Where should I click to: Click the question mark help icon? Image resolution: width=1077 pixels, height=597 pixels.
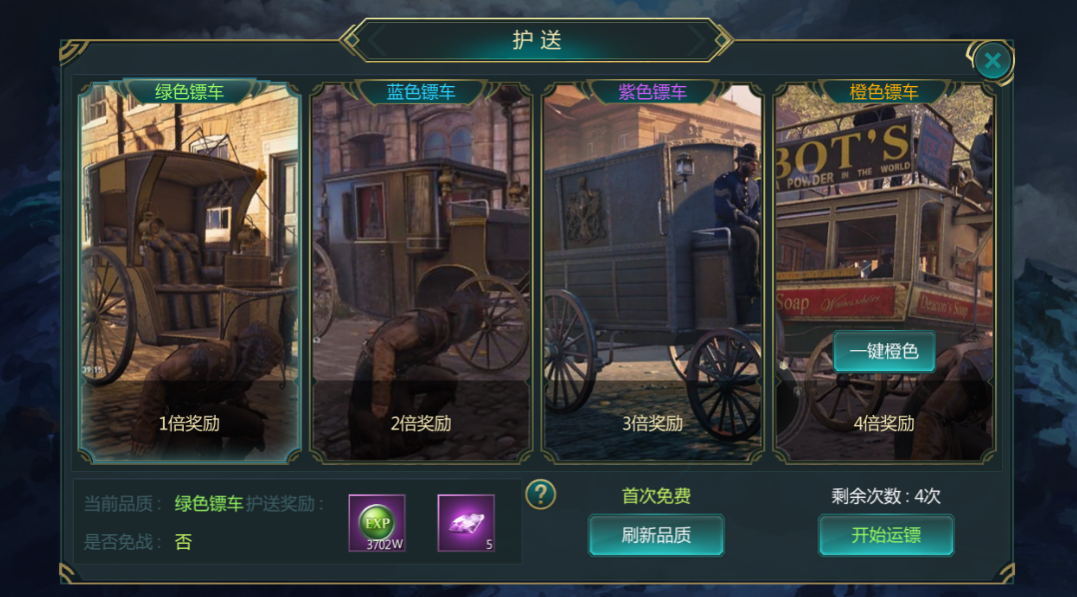coord(541,494)
